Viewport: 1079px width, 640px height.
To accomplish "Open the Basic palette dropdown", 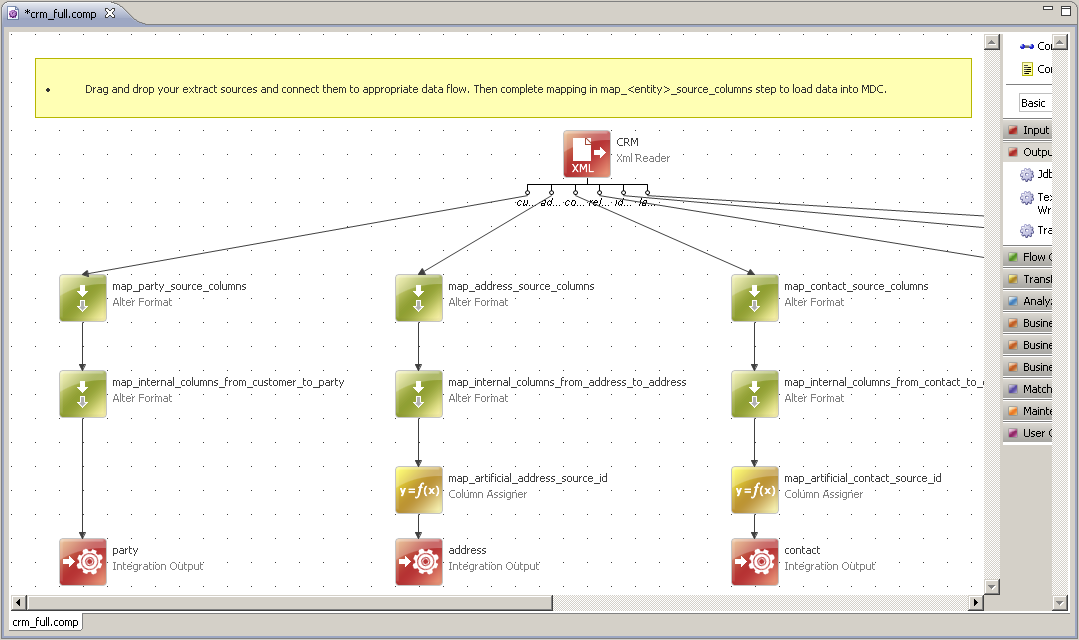I will click(1034, 103).
